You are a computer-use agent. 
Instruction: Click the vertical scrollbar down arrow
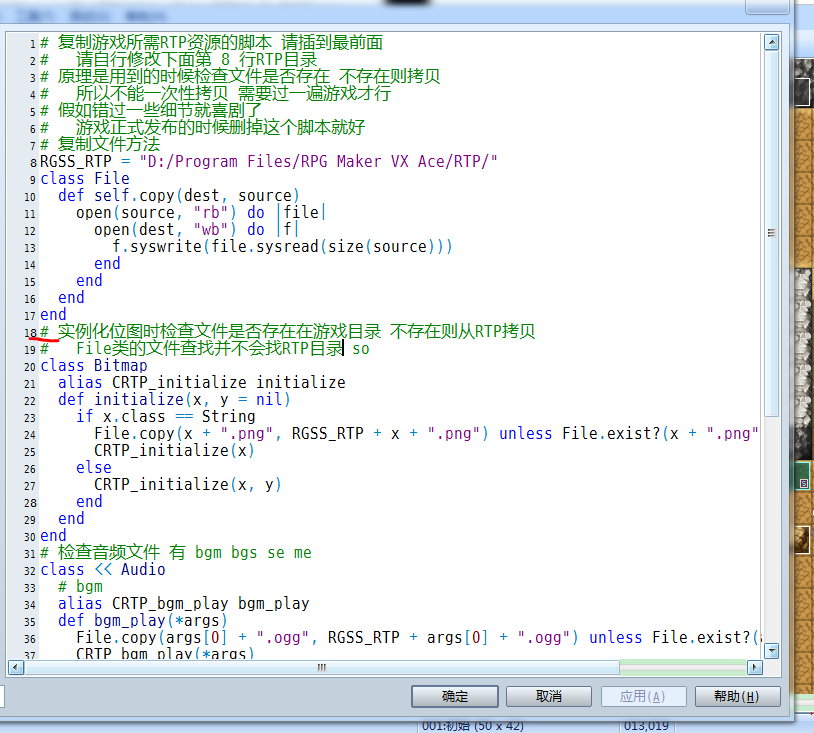point(771,650)
